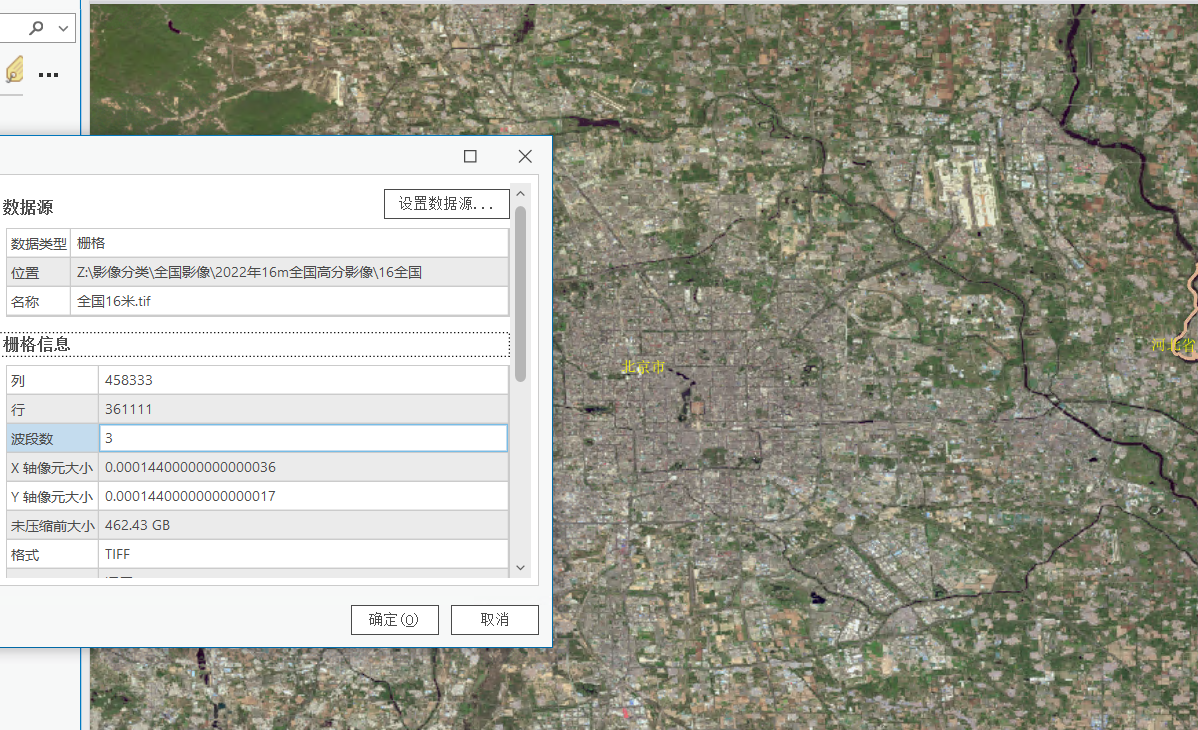Close the properties dialog with X
The width and height of the screenshot is (1198, 730).
[525, 156]
